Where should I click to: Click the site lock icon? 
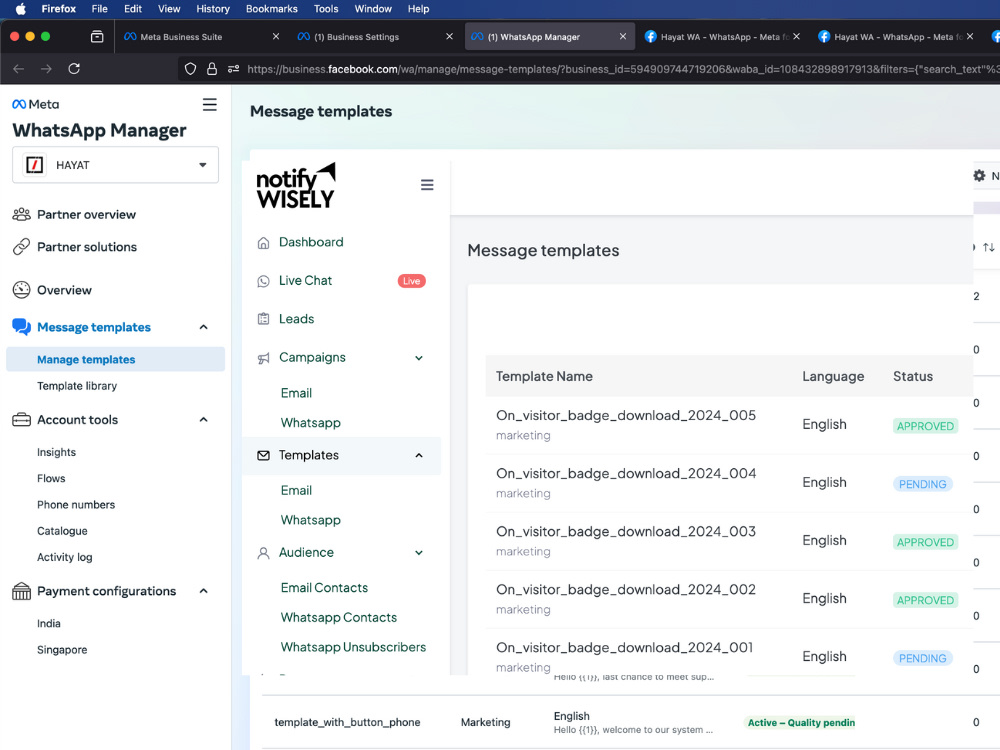click(x=212, y=69)
